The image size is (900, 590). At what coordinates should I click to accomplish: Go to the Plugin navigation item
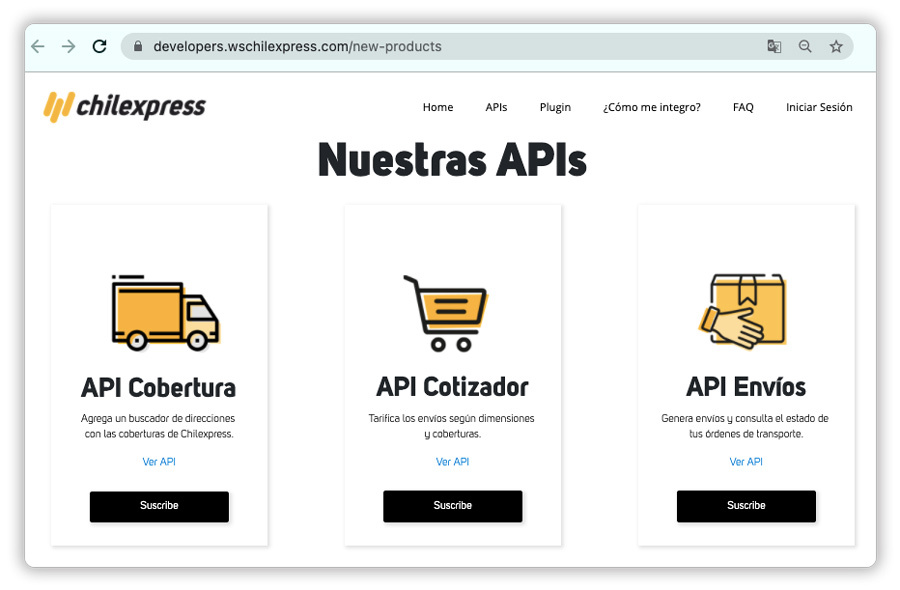(555, 107)
